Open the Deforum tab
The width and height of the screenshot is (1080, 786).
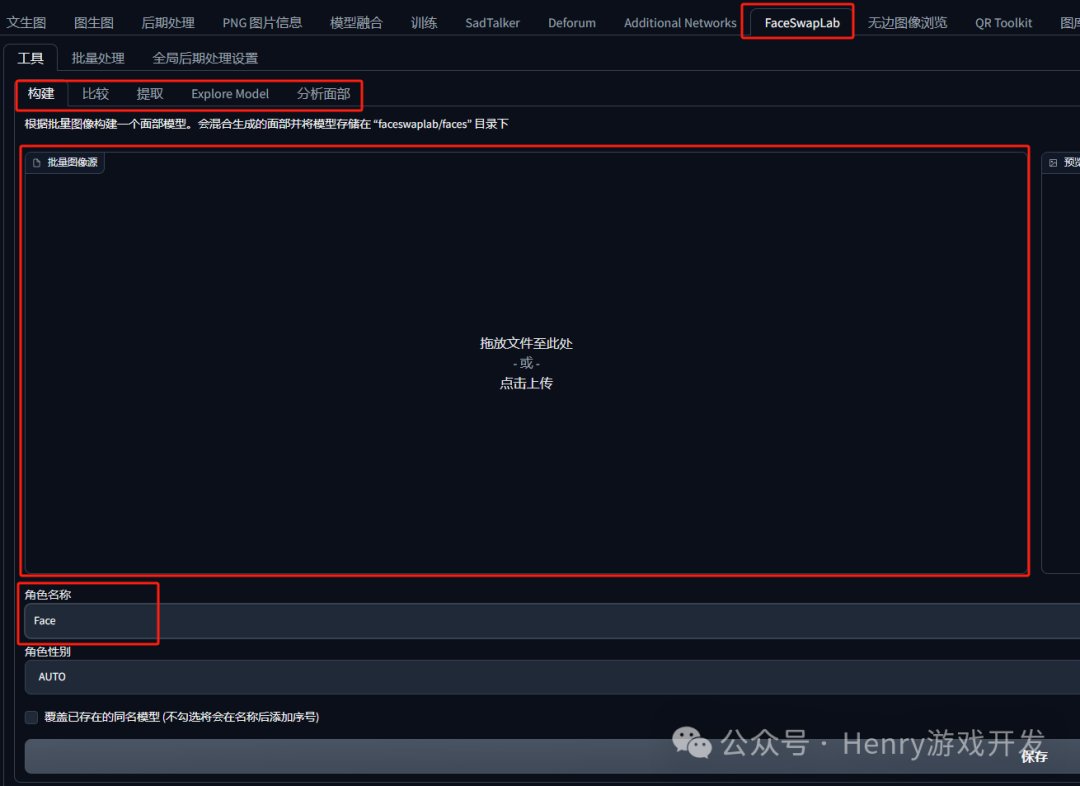tap(572, 23)
